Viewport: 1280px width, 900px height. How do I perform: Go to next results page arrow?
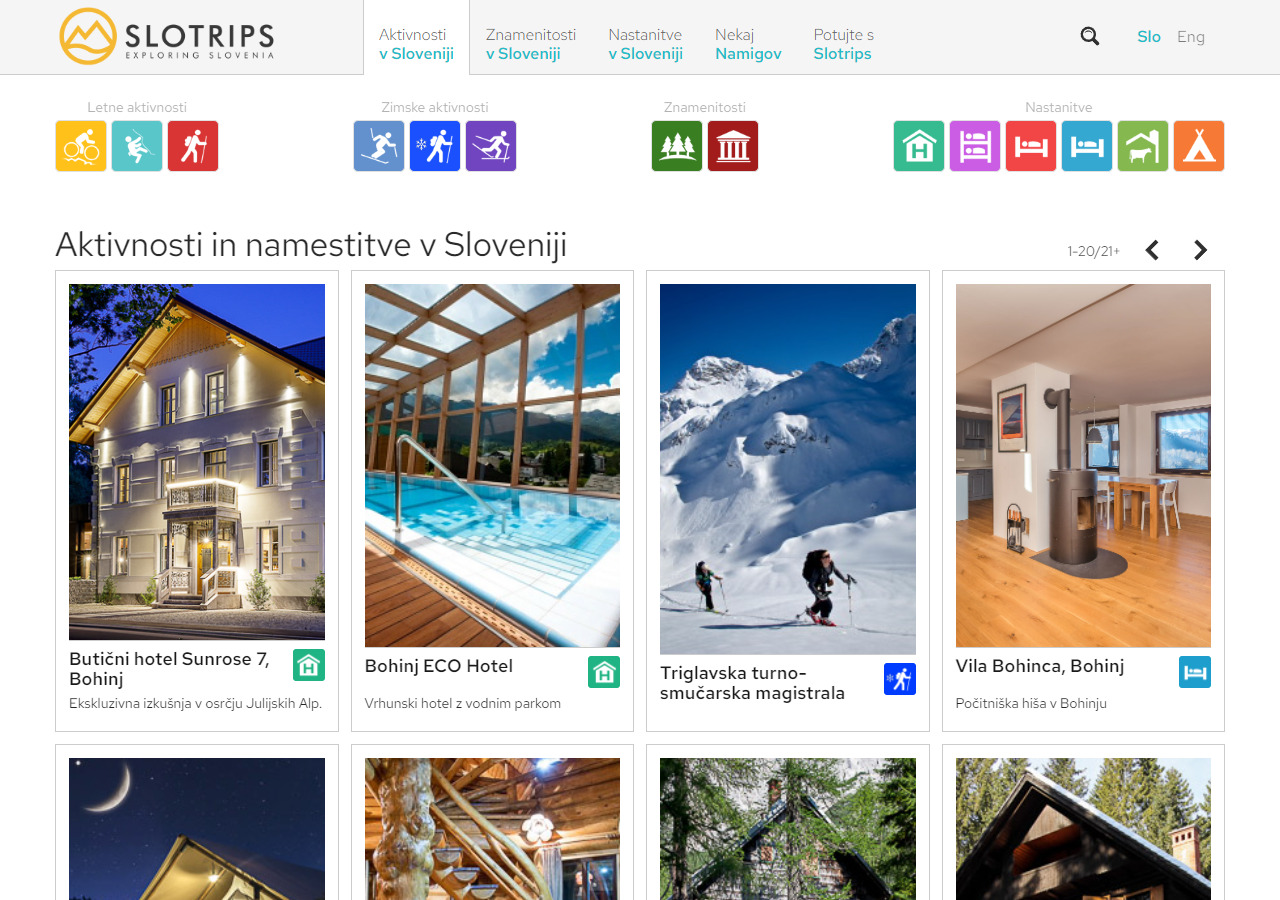coord(1201,250)
